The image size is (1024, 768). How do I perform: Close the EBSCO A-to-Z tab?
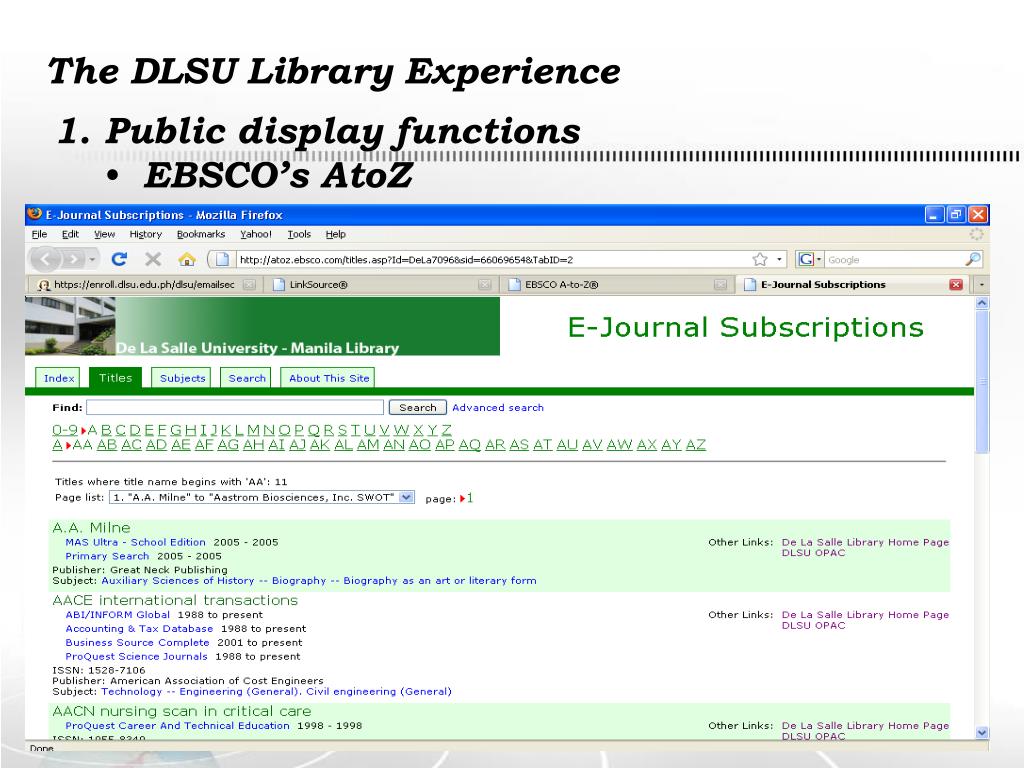coord(720,285)
